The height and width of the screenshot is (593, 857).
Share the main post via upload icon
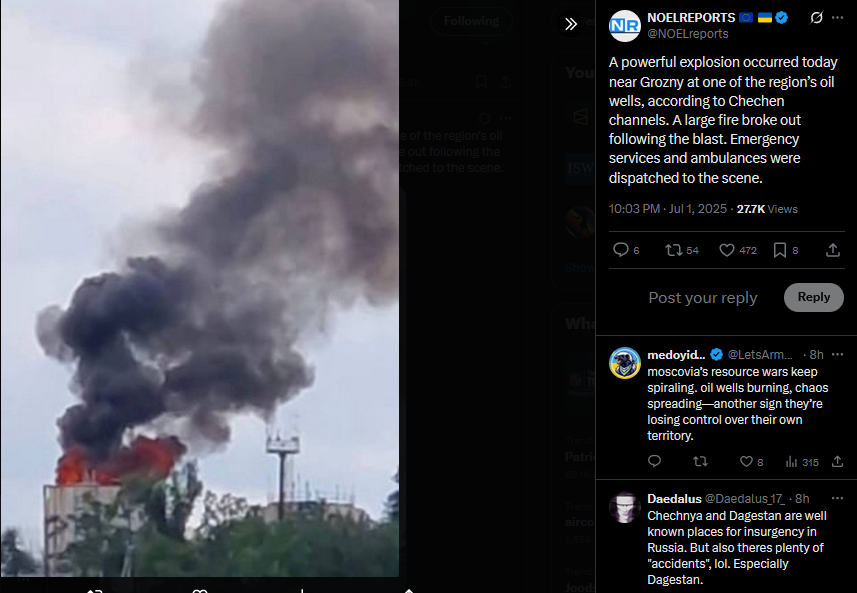point(832,250)
